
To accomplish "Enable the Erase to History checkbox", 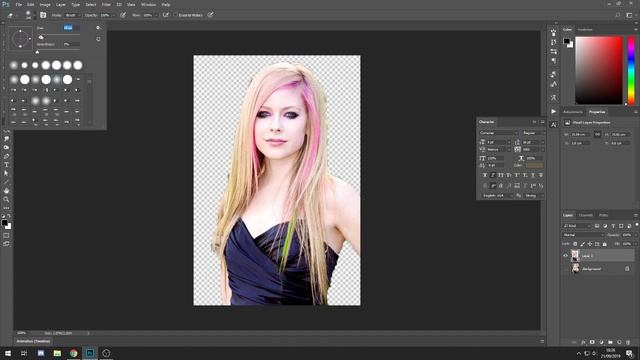I will click(x=175, y=15).
